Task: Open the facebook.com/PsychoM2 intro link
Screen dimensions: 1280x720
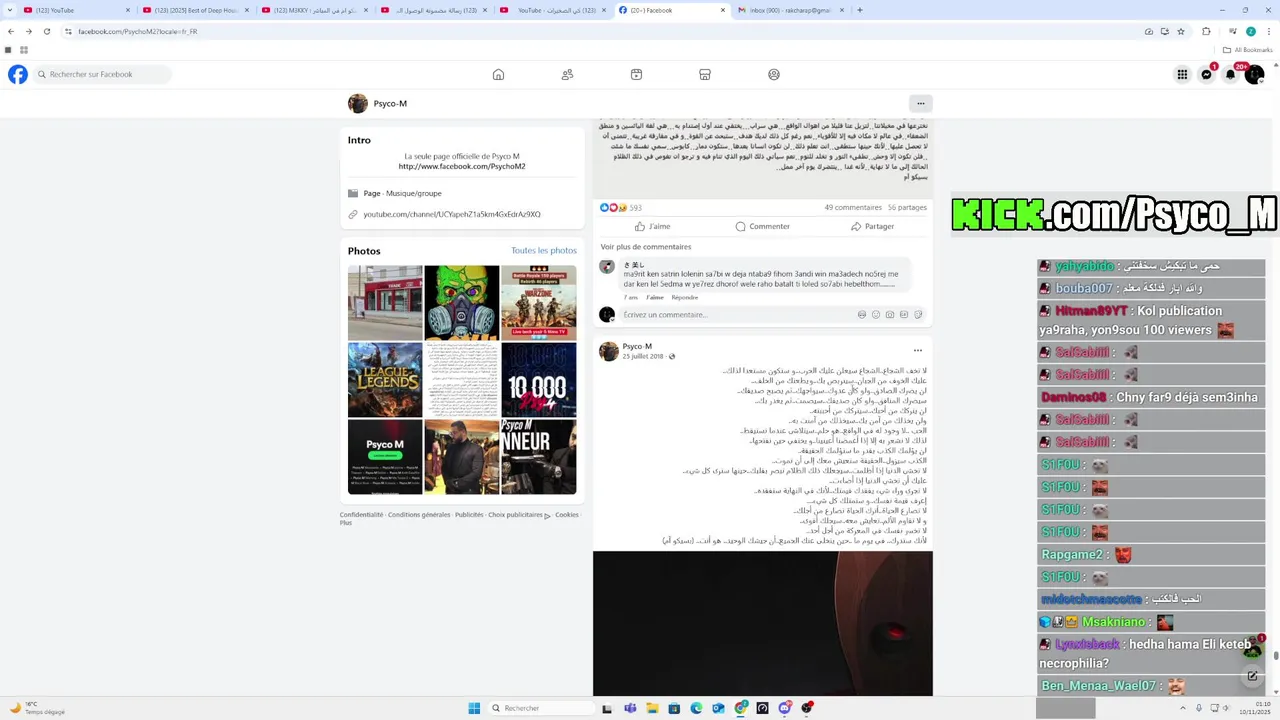Action: click(462, 166)
